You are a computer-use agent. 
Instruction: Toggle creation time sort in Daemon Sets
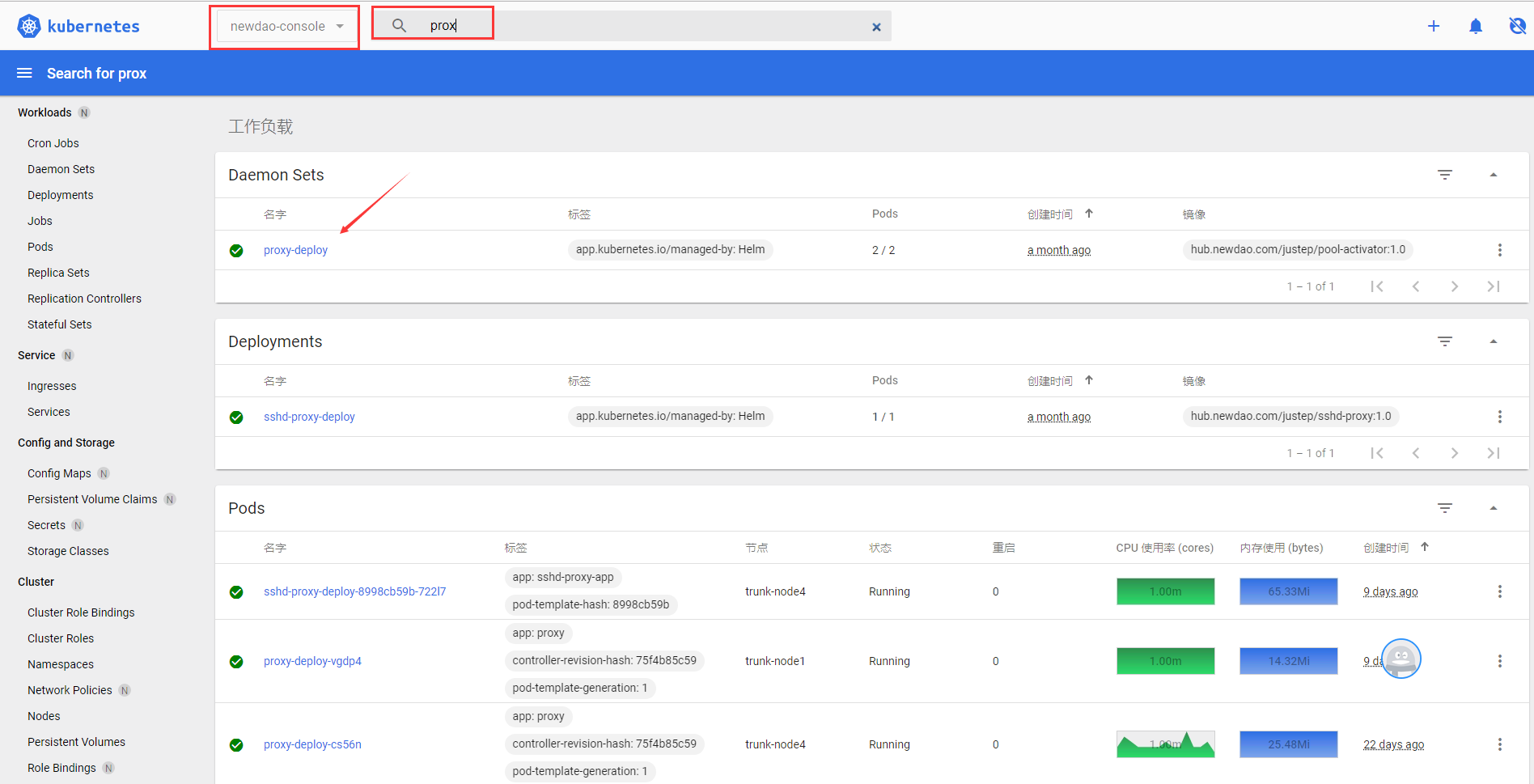coord(1089,214)
